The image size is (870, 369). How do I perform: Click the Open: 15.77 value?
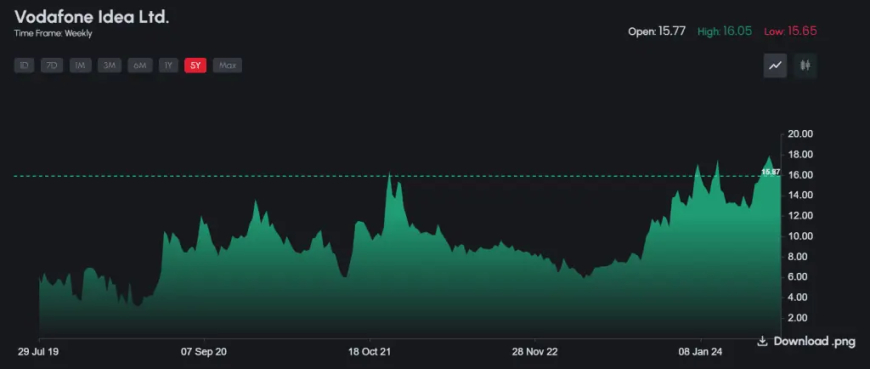point(656,32)
